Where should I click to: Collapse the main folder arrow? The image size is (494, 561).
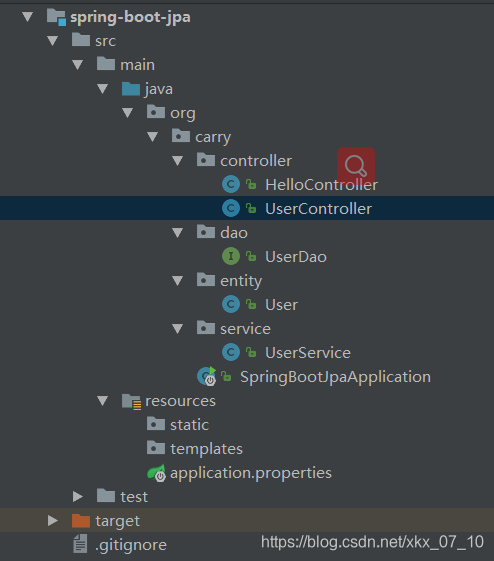[x=78, y=65]
